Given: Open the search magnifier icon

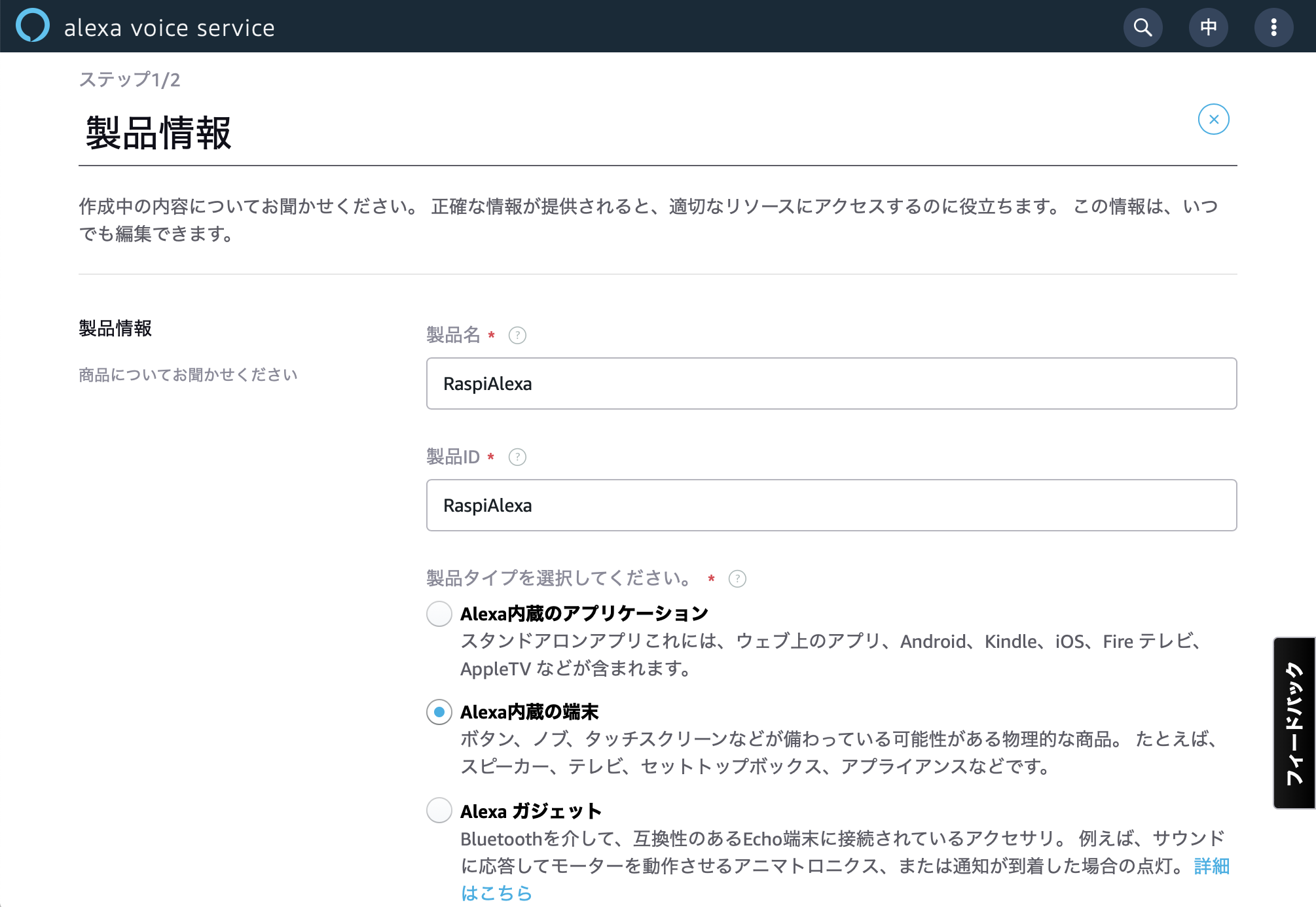Looking at the screenshot, I should coord(1142,27).
